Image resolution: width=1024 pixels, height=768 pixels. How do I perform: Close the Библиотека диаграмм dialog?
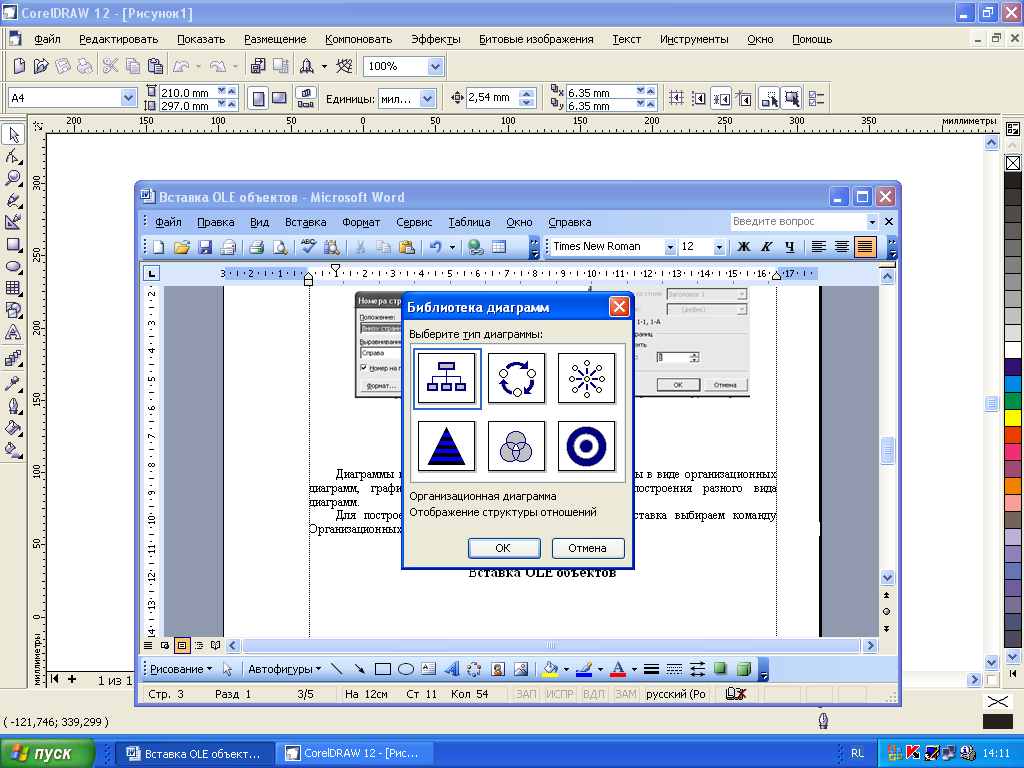pyautogui.click(x=618, y=306)
